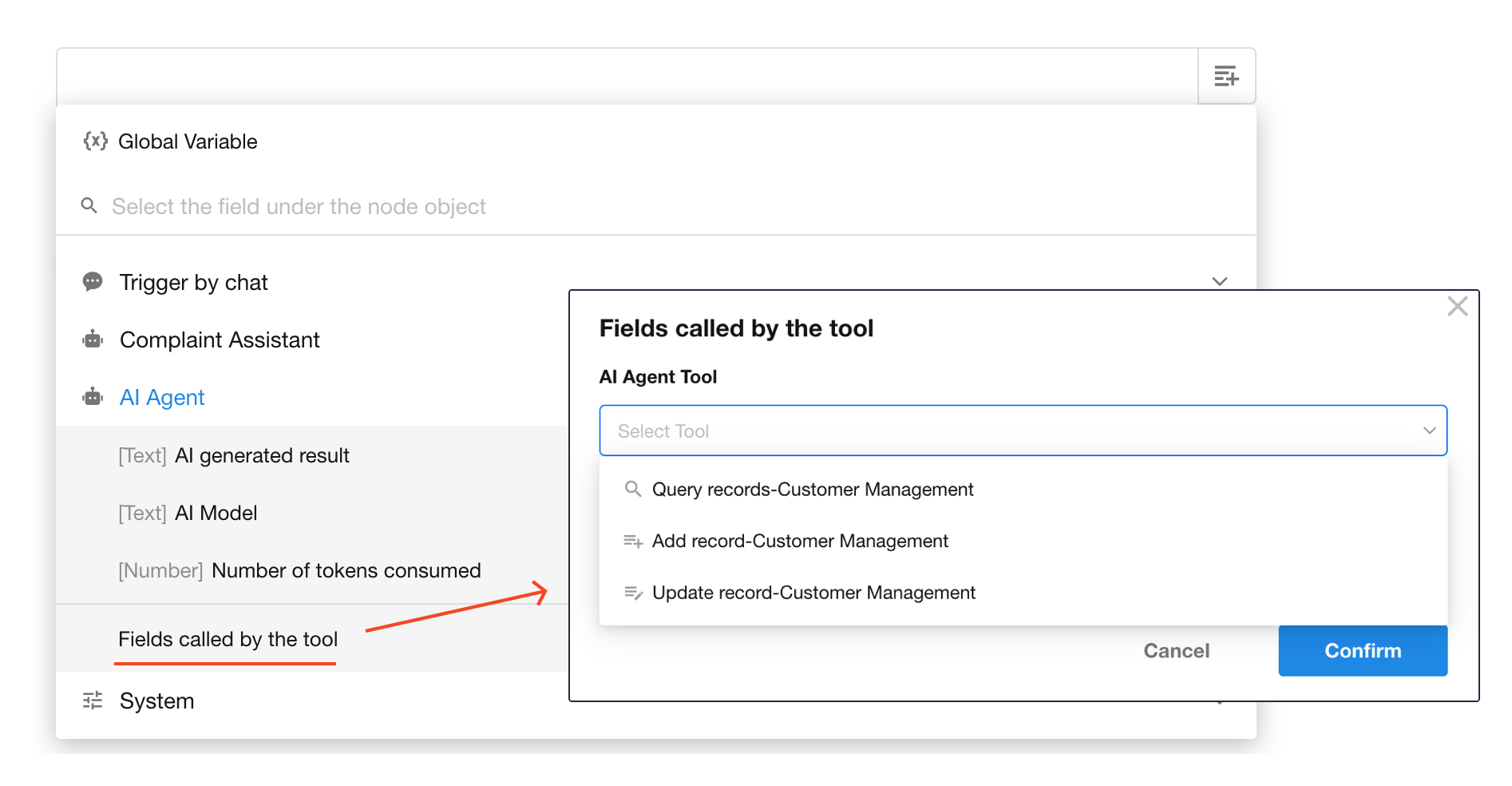Choose Query records-Customer Management option
This screenshot has width=1512, height=786.
pyautogui.click(x=812, y=489)
